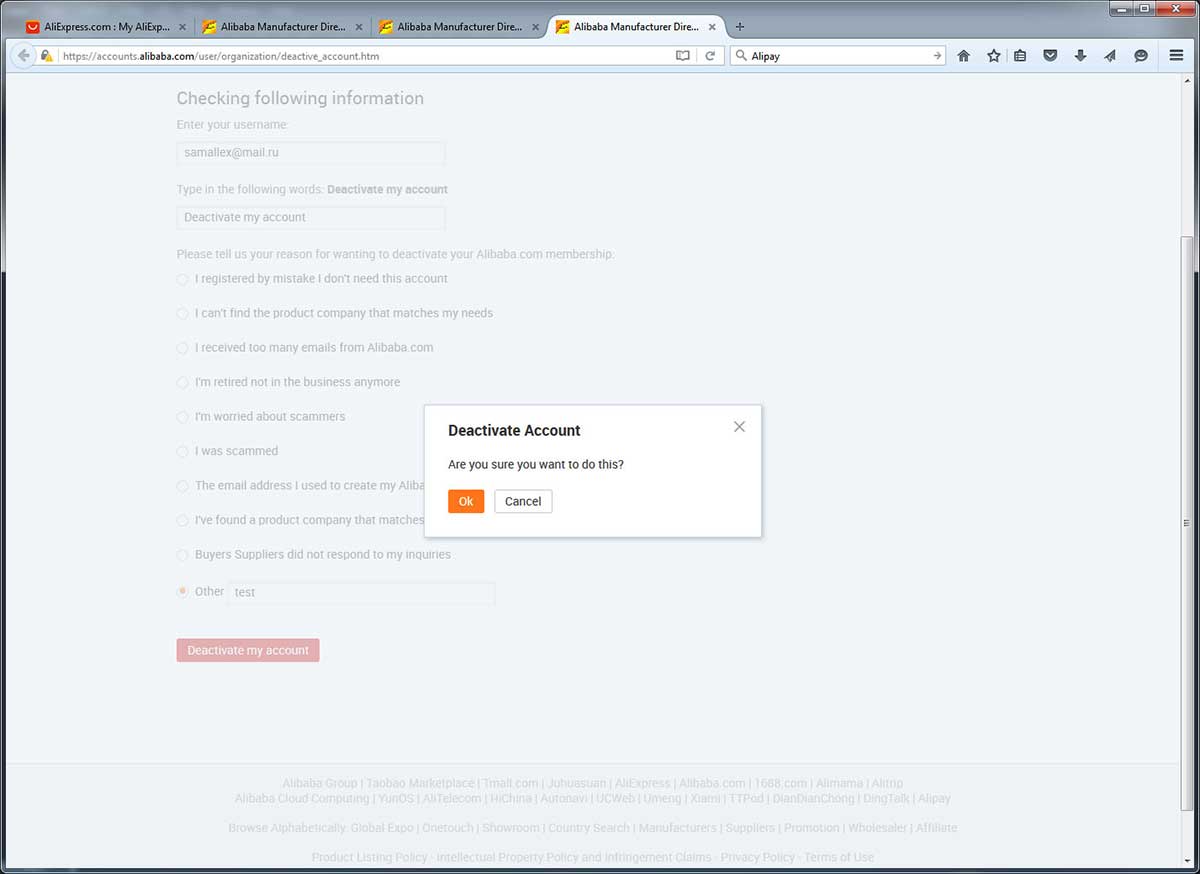Follow the UCWeb footer link
Image resolution: width=1200 pixels, height=874 pixels.
click(615, 798)
